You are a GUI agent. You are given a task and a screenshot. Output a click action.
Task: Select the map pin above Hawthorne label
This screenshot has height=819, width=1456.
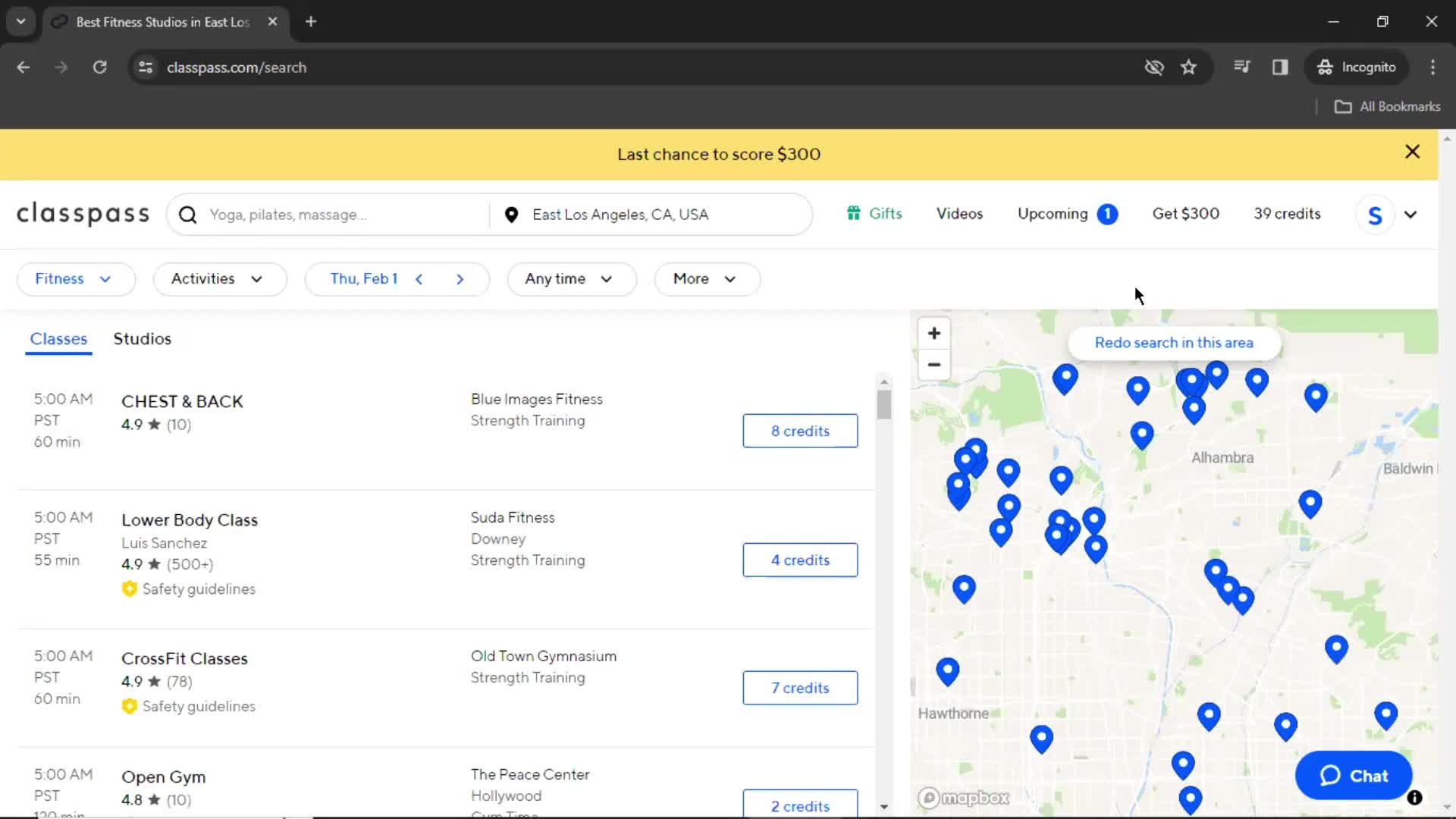948,672
